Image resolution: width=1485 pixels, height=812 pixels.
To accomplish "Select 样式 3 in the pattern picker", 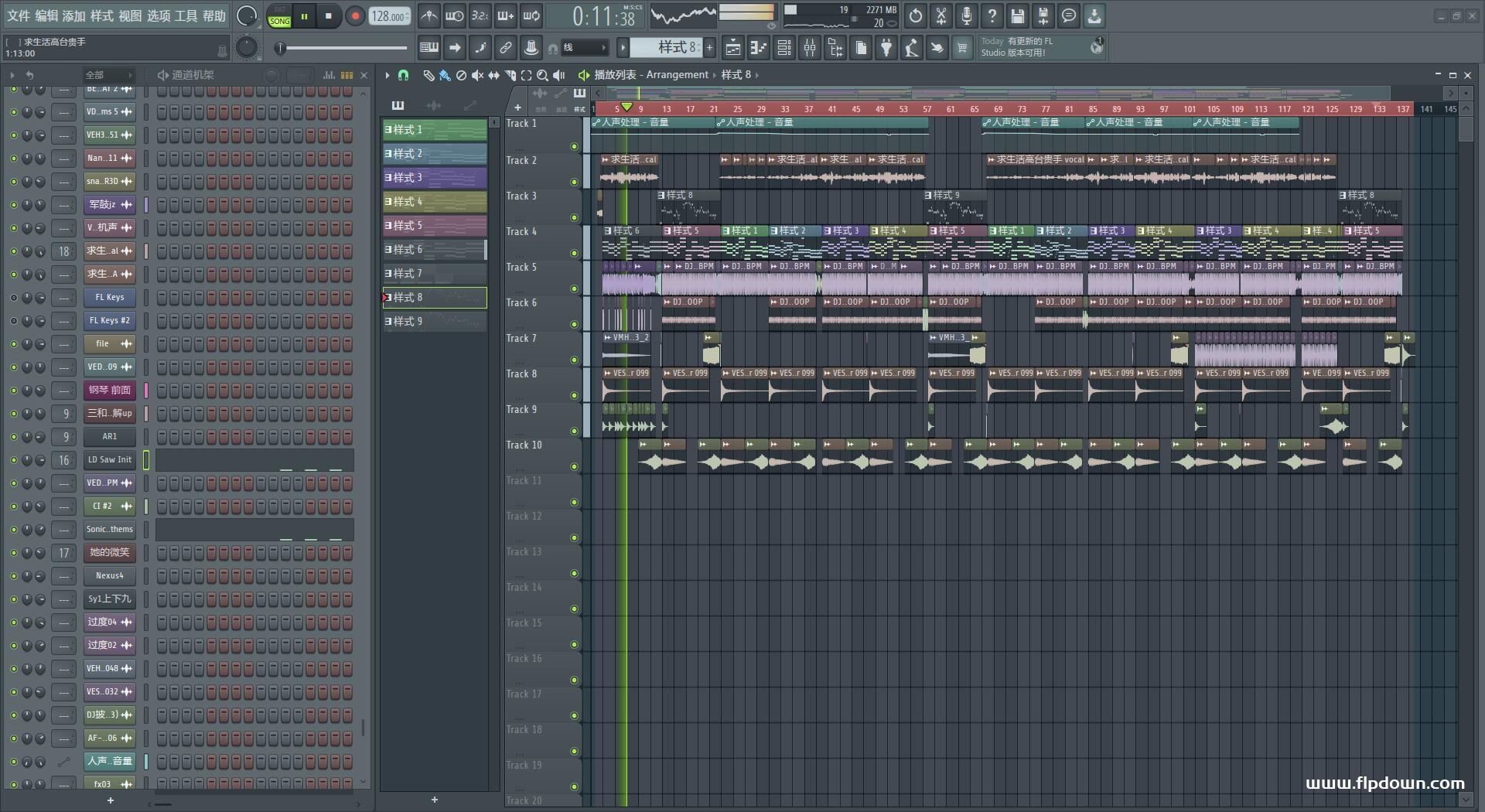I will [435, 178].
